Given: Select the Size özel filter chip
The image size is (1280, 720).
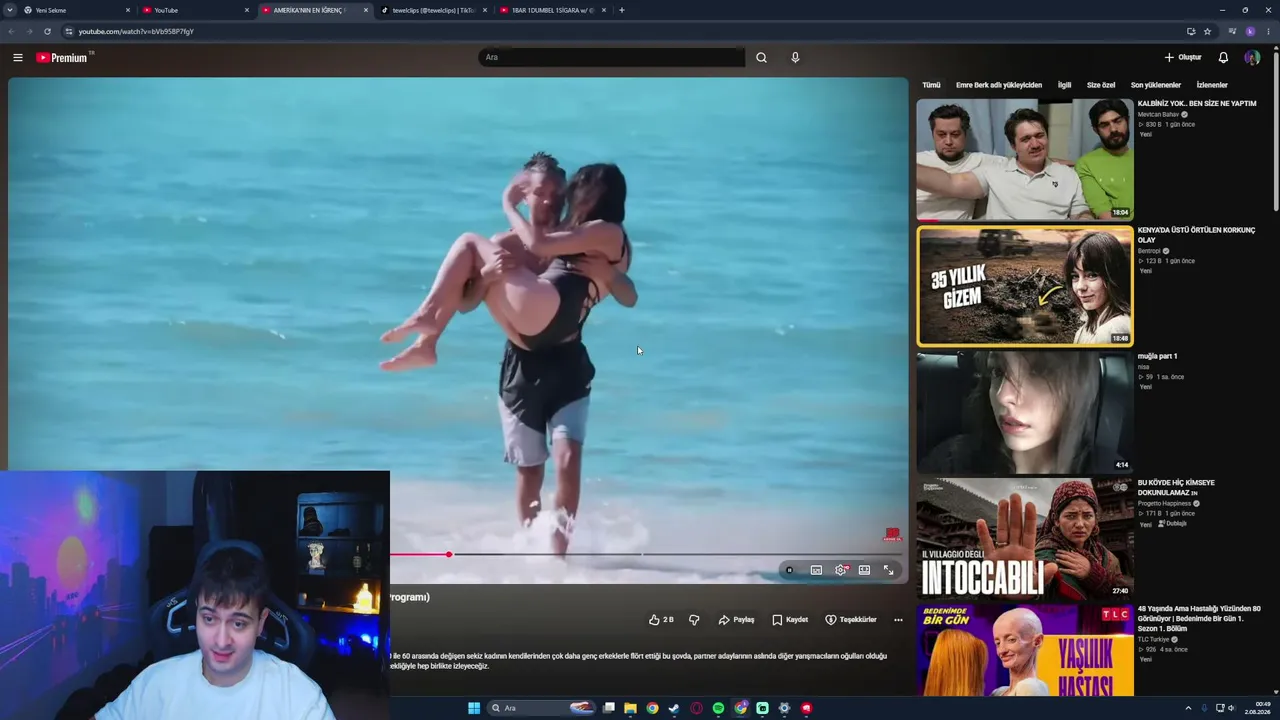Looking at the screenshot, I should pyautogui.click(x=1101, y=85).
